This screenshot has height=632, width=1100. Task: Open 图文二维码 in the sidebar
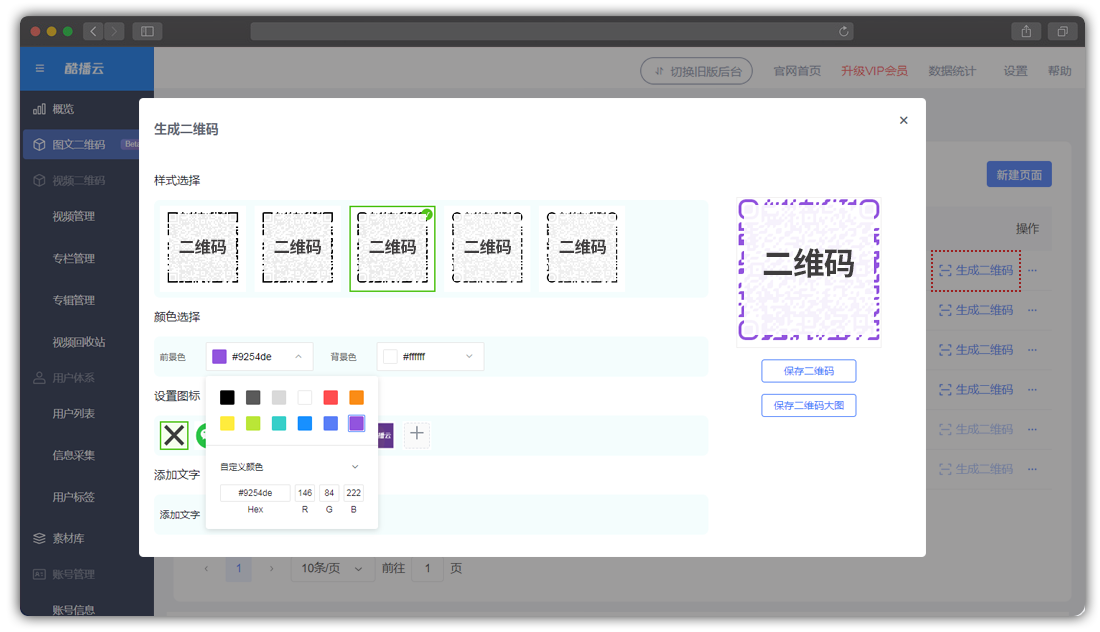79,144
